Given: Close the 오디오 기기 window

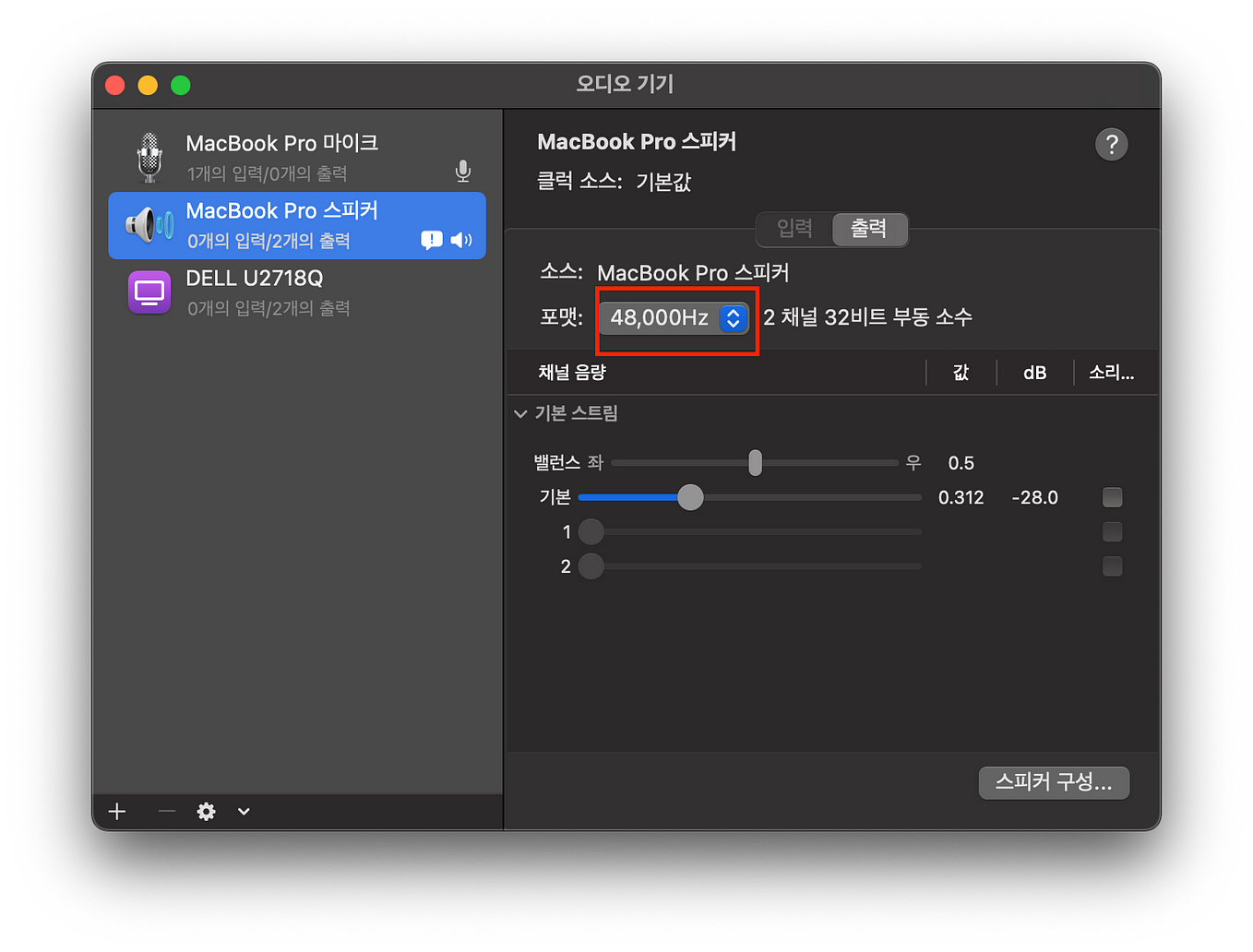Looking at the screenshot, I should 115,86.
